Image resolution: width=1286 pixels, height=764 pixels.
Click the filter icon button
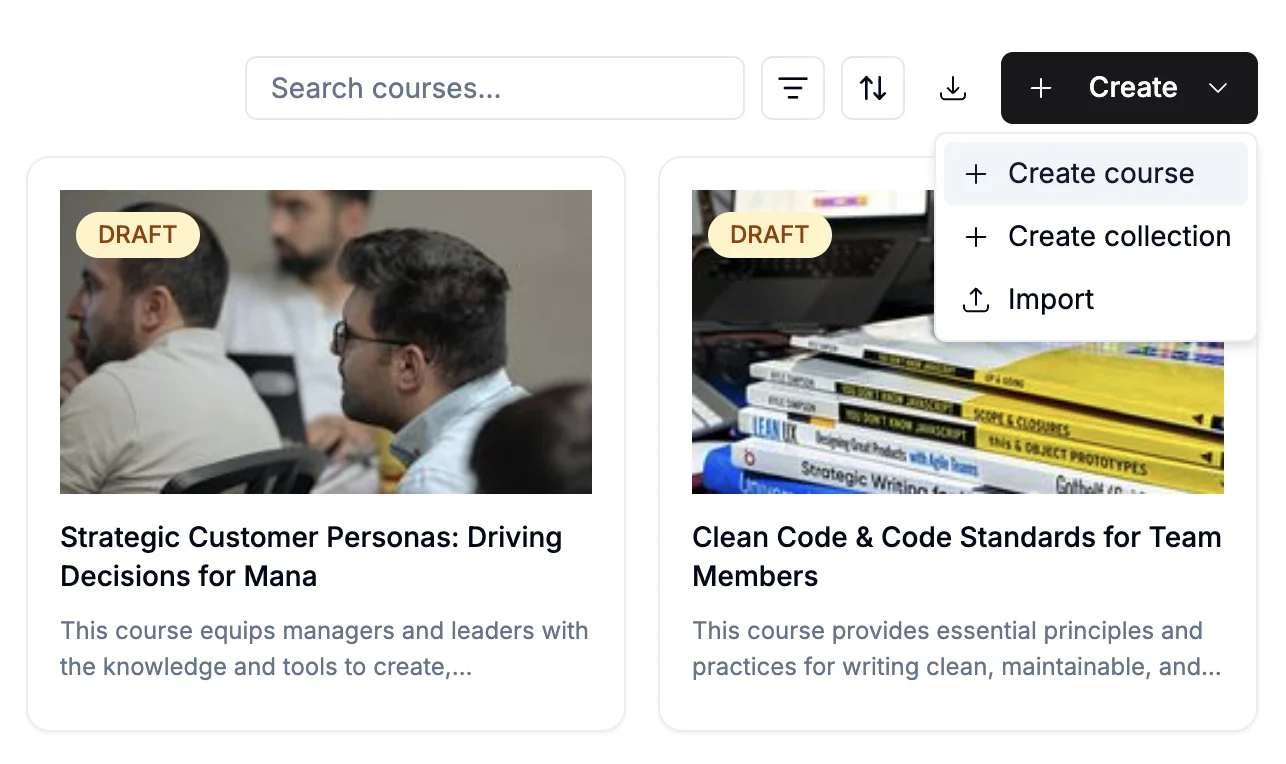click(x=793, y=88)
